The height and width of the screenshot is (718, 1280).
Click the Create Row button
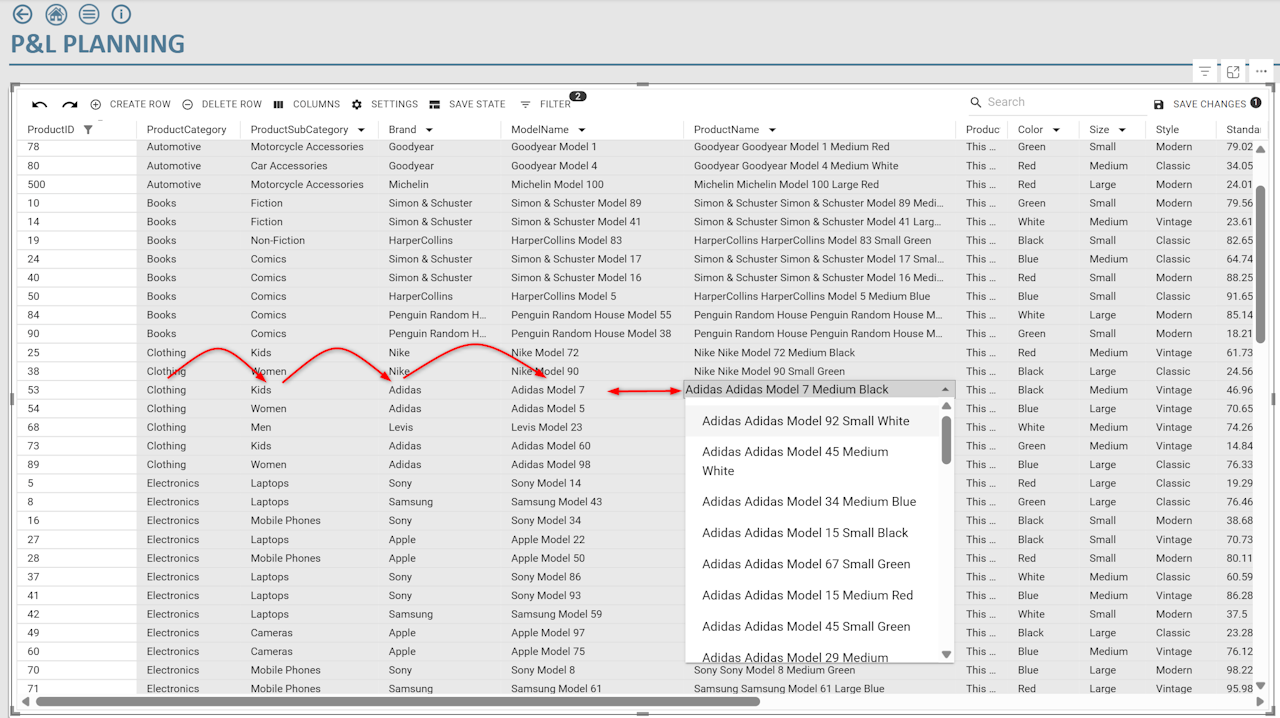point(131,104)
